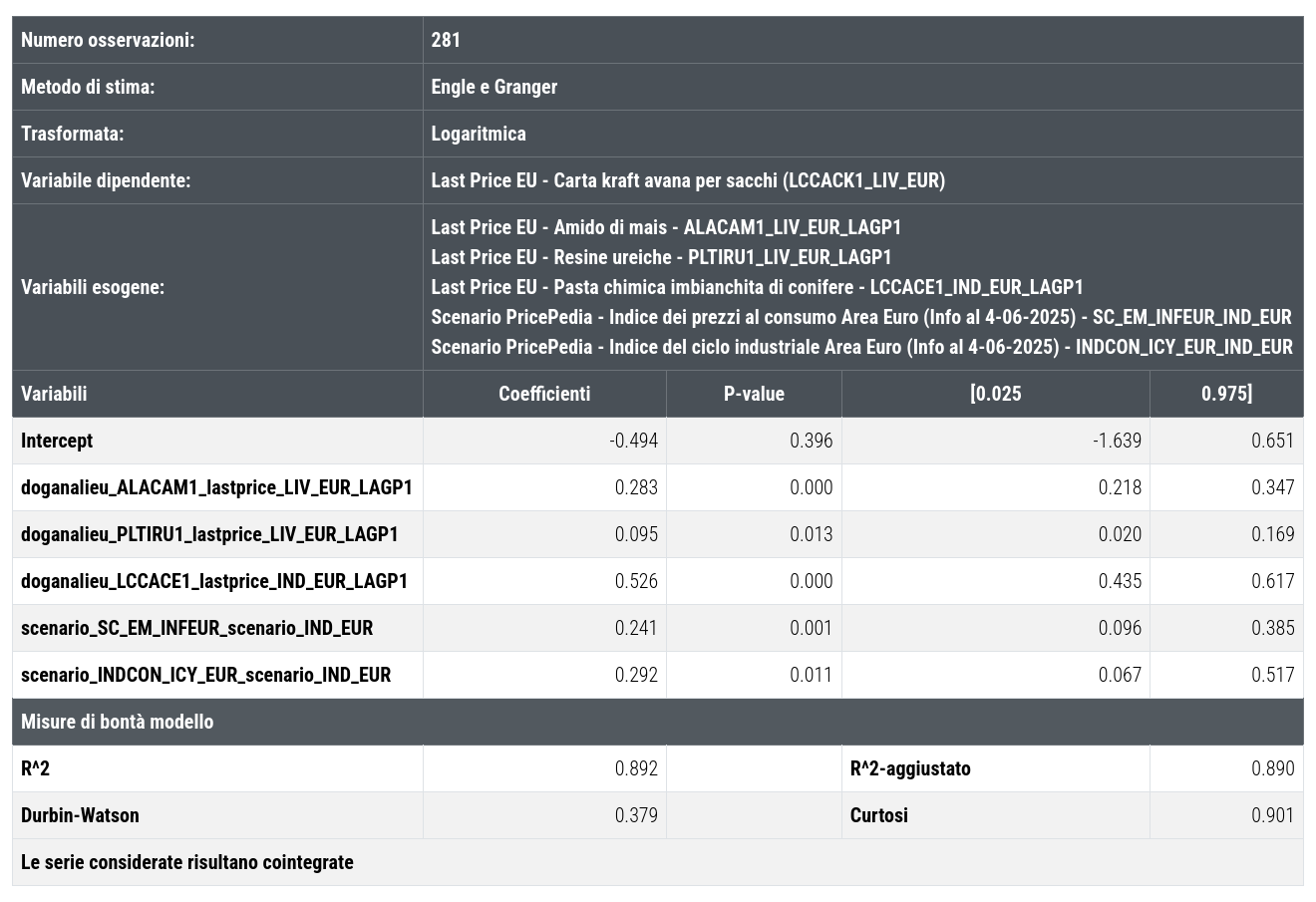Click the 'Variabile dipendente:' label
The width and height of the screenshot is (1316, 902).
[x=106, y=180]
